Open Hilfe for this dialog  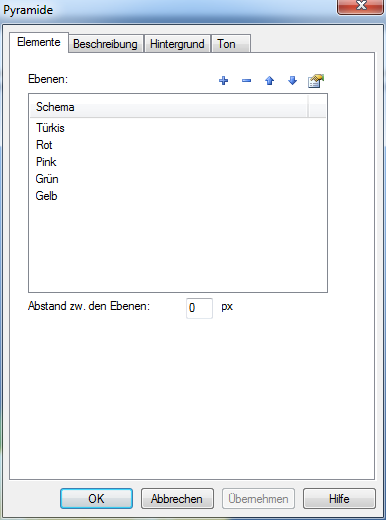tap(339, 499)
